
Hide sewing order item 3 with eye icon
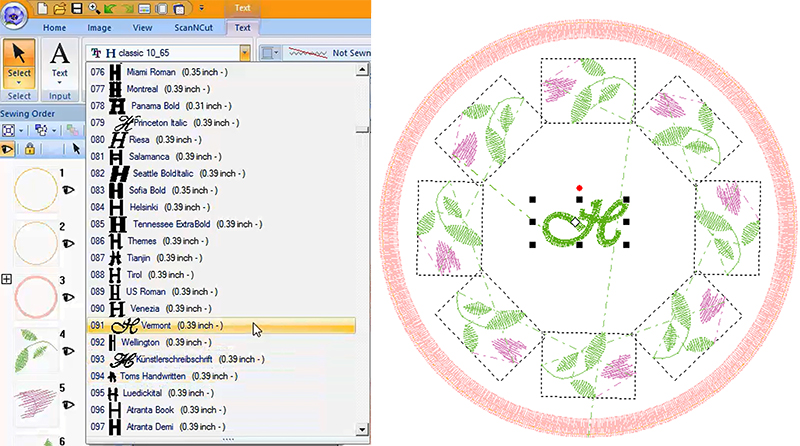click(70, 297)
